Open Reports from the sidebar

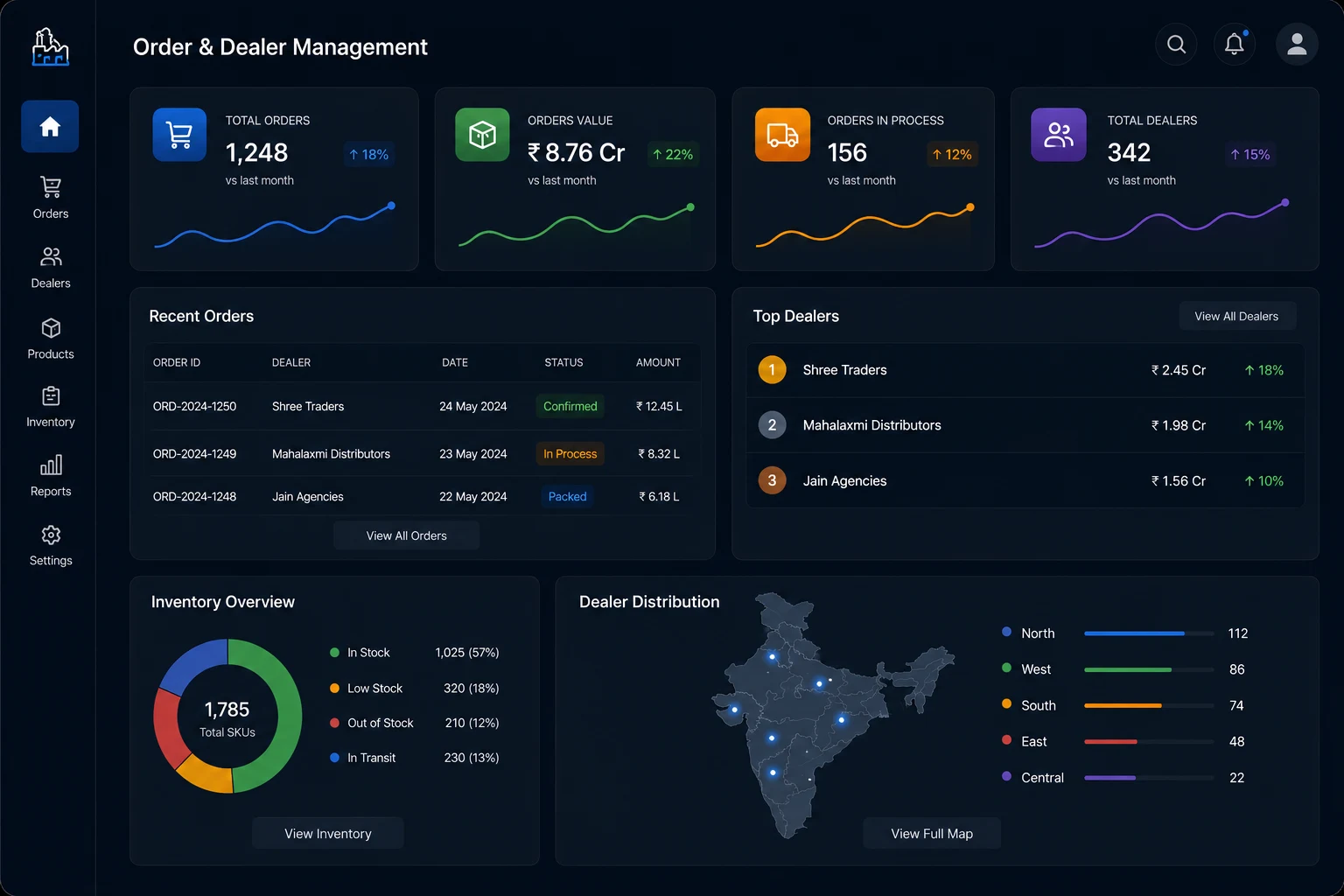51,476
